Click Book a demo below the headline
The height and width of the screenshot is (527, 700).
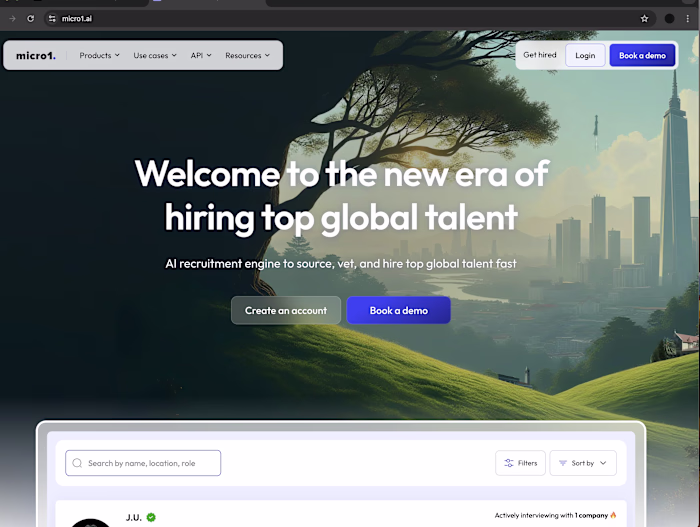click(399, 310)
